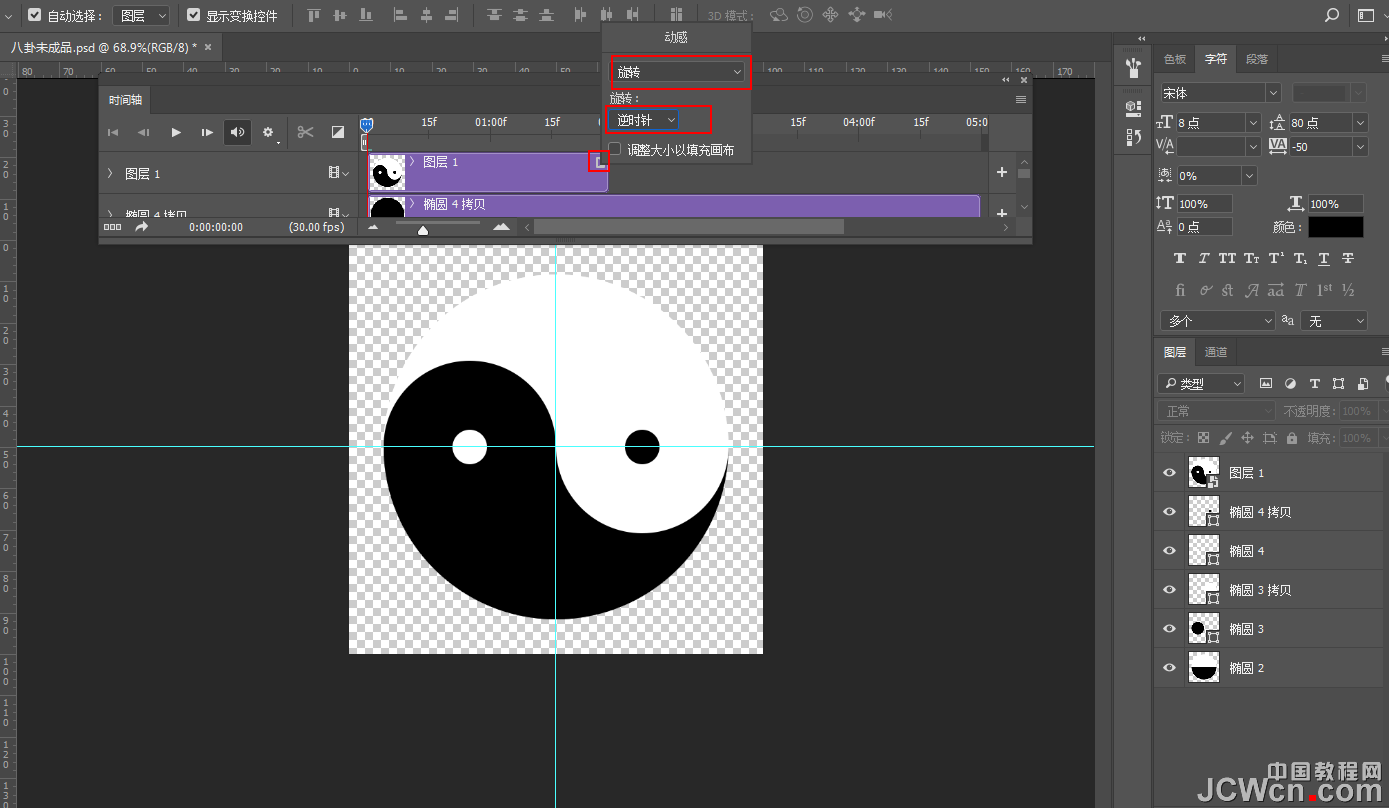1389x808 pixels.
Task: Hide the 图层 1 layer
Action: click(1169, 472)
